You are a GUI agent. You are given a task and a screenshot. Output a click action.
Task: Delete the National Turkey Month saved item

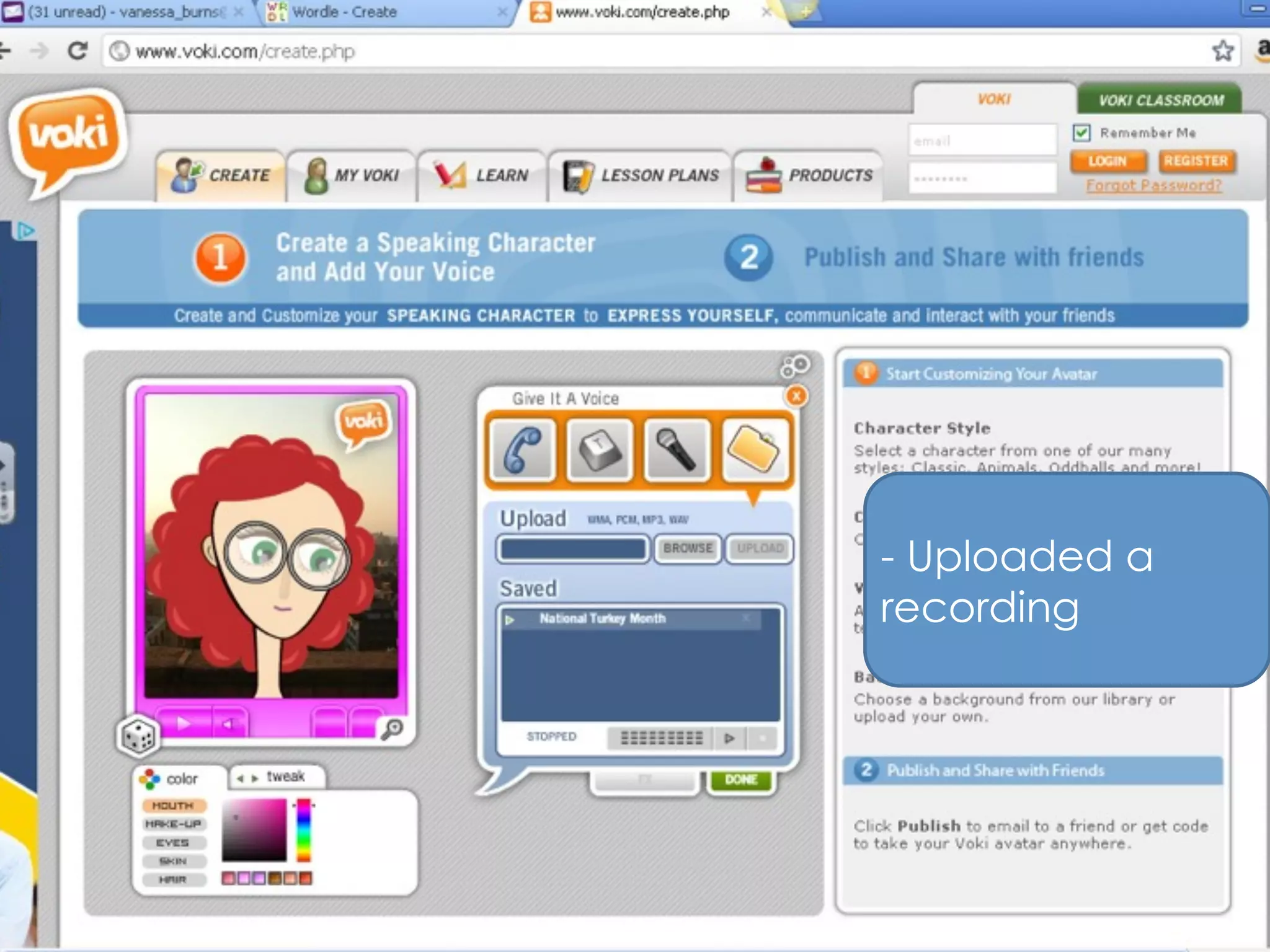click(x=746, y=618)
